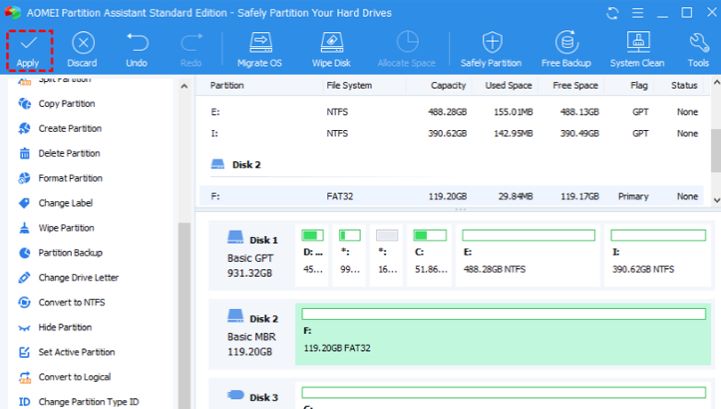The image size is (721, 409).
Task: Click the sidebar vertical scrollbar thumb
Action: pos(184,316)
